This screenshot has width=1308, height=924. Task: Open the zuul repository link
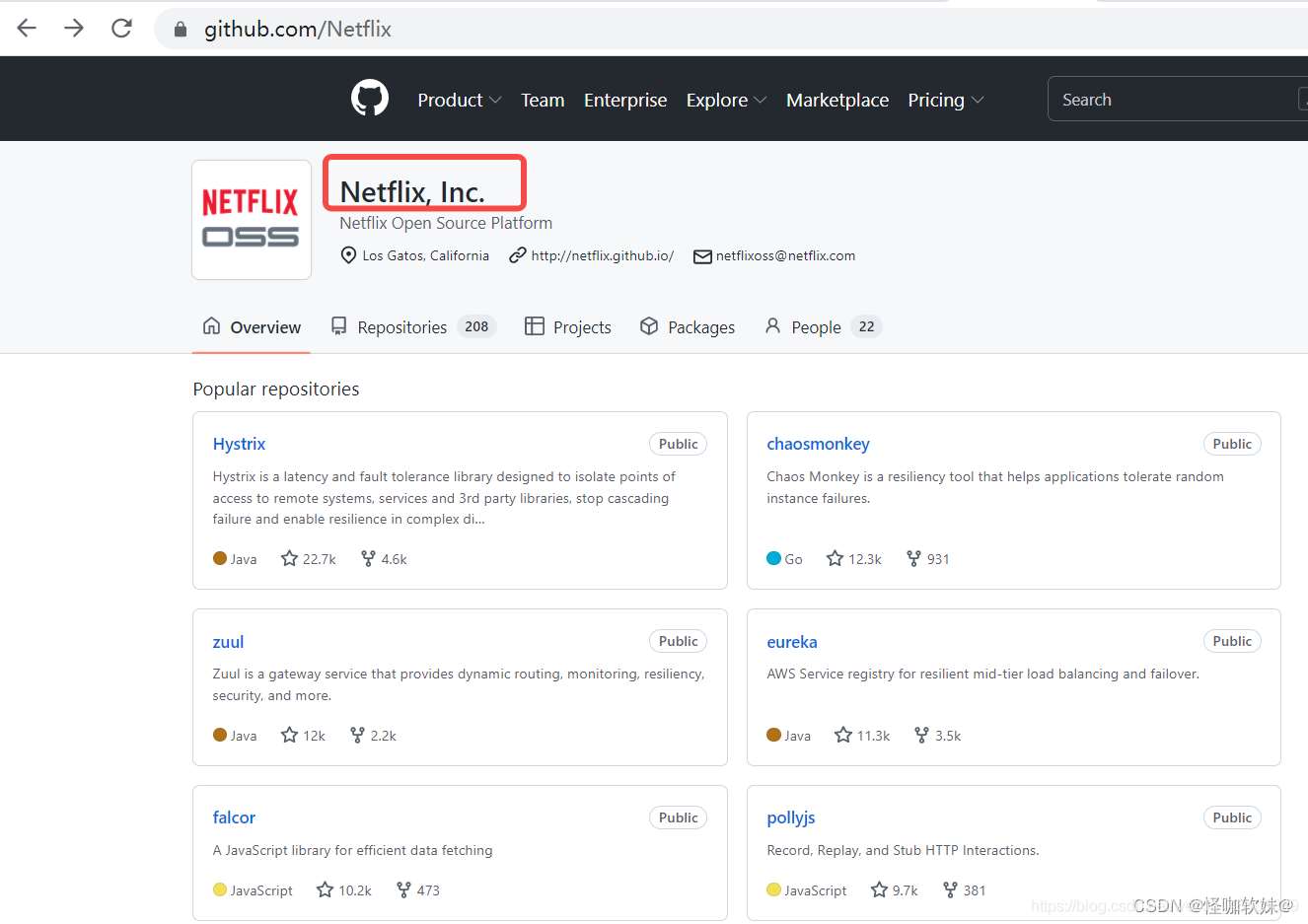228,642
